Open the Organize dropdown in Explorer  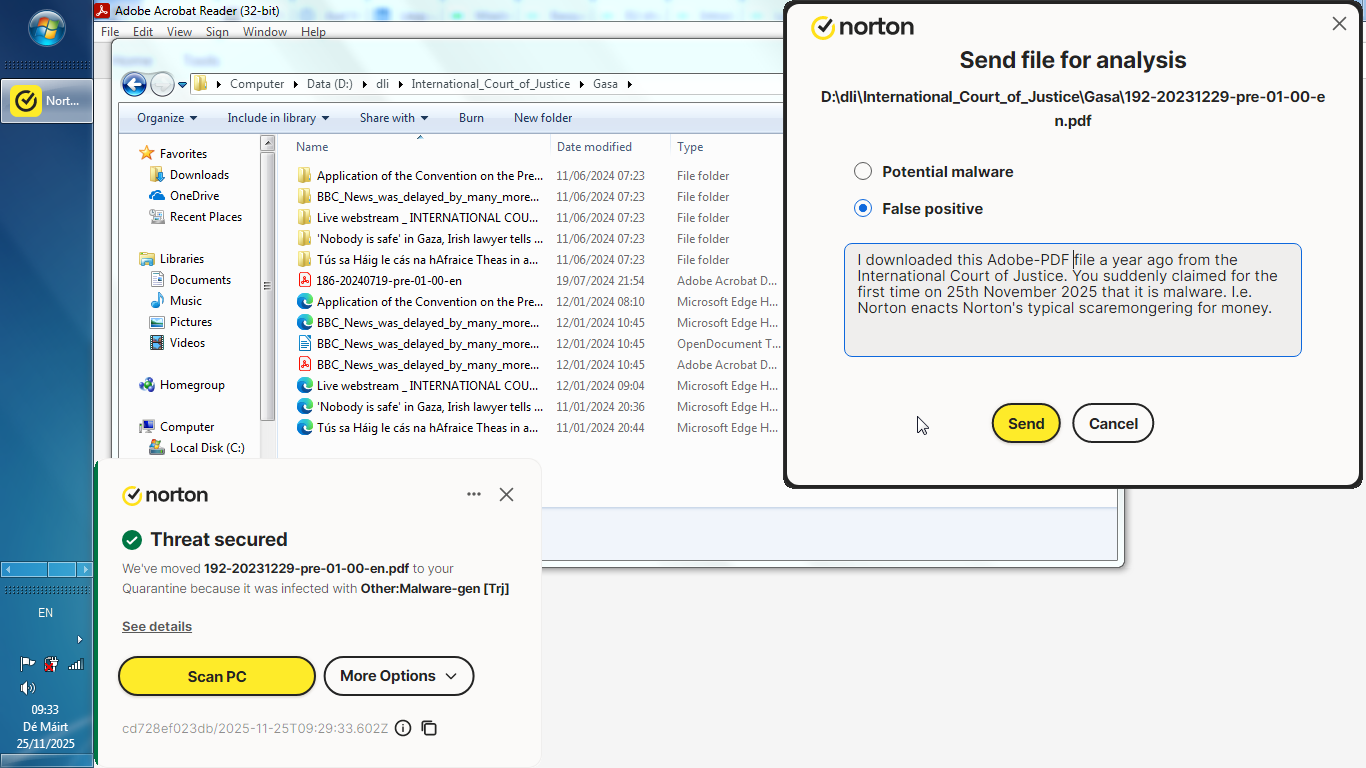(x=167, y=118)
